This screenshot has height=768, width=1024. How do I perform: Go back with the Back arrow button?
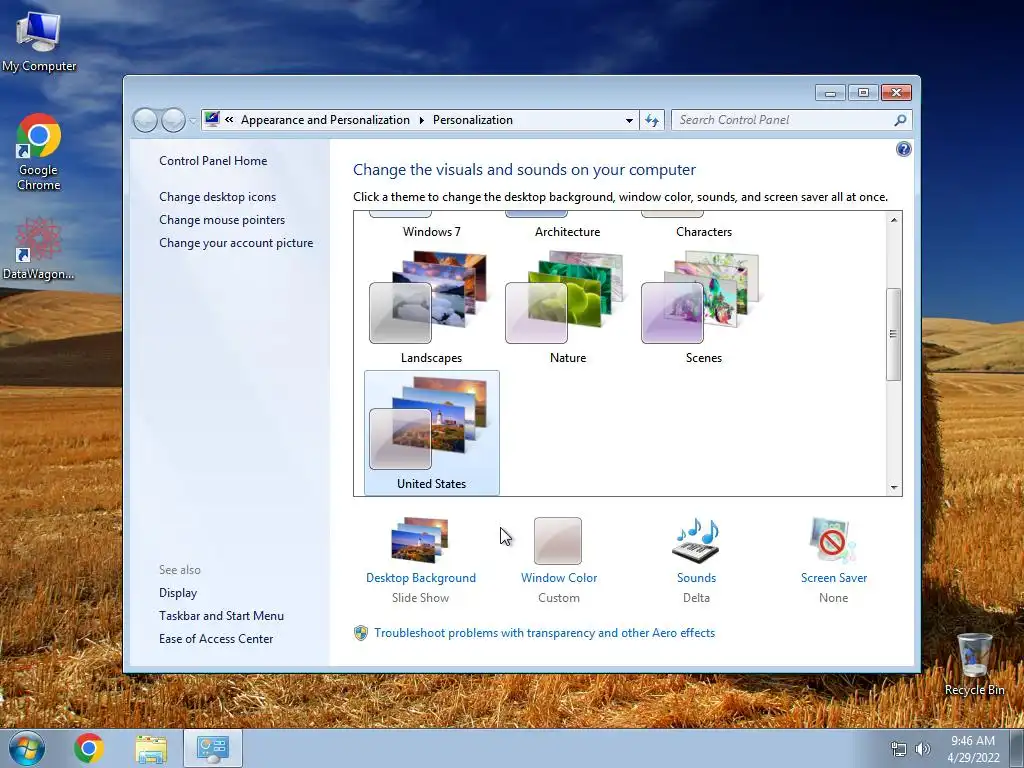click(145, 120)
